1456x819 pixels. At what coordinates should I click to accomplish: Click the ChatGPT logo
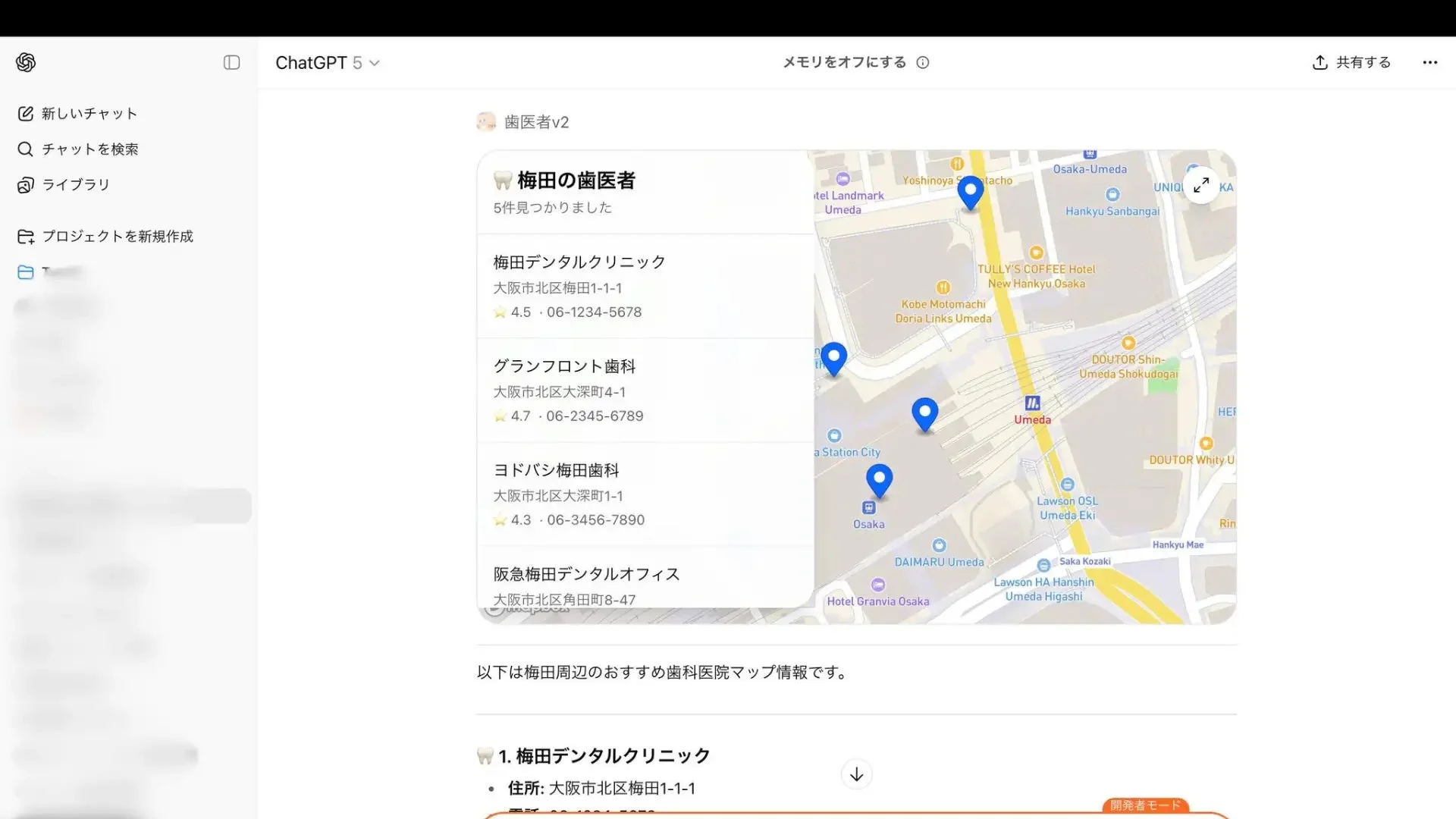(25, 62)
